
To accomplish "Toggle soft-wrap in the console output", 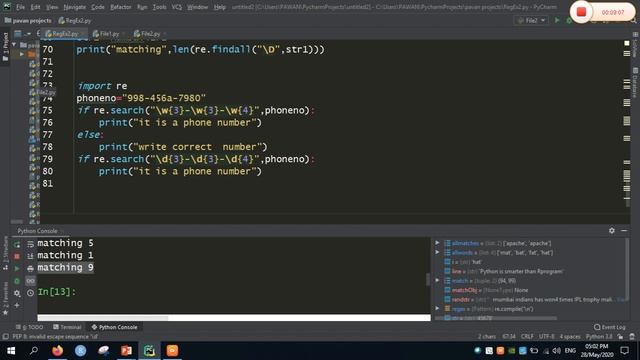I will click(x=30, y=244).
